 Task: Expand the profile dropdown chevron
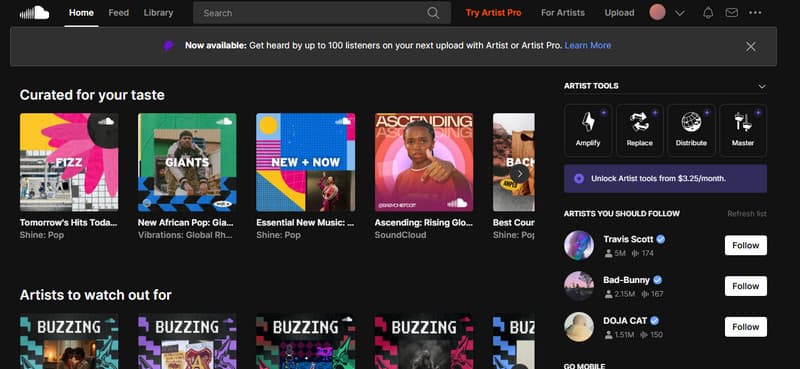click(x=679, y=13)
